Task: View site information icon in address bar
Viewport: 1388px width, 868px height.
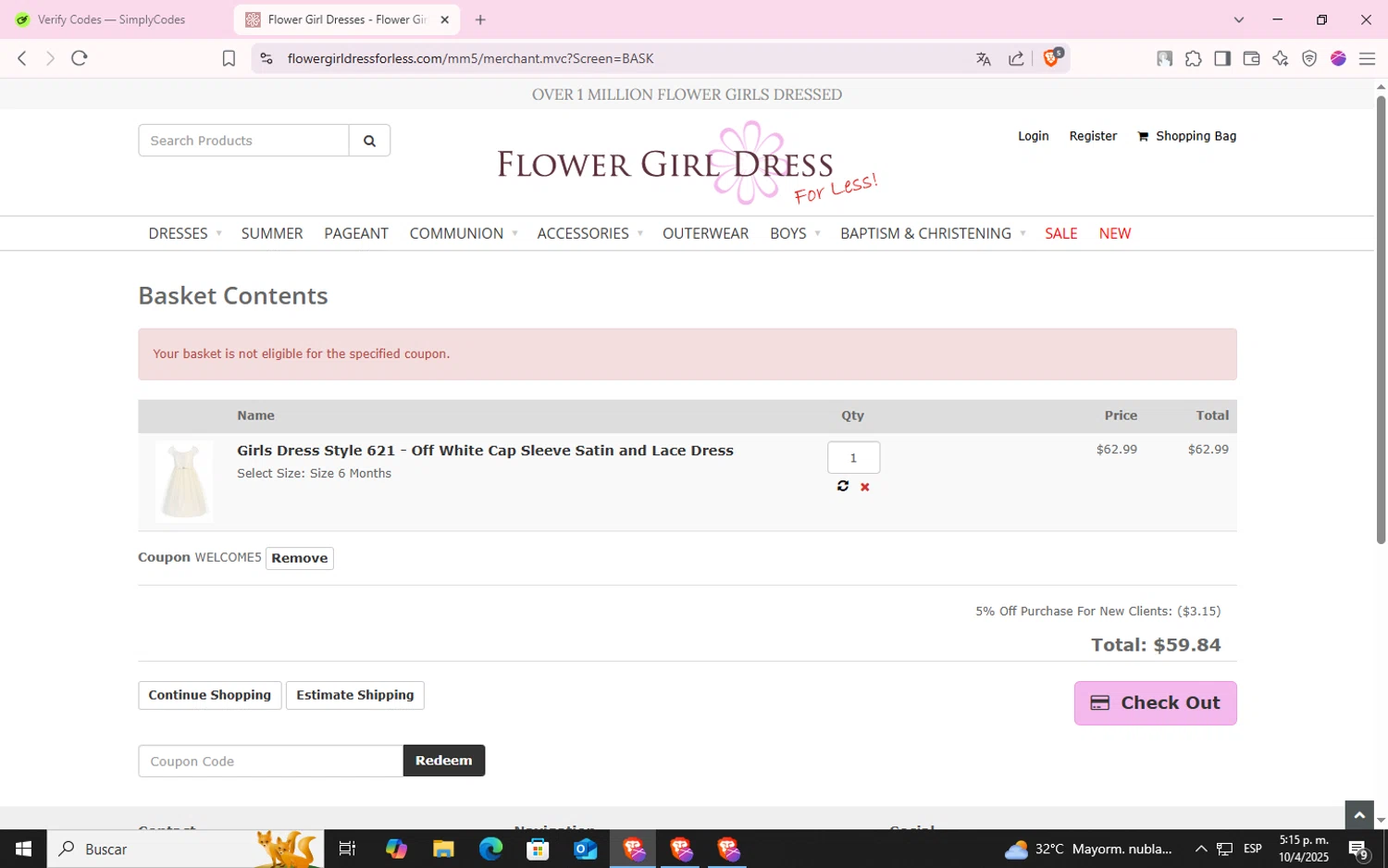Action: [x=266, y=58]
